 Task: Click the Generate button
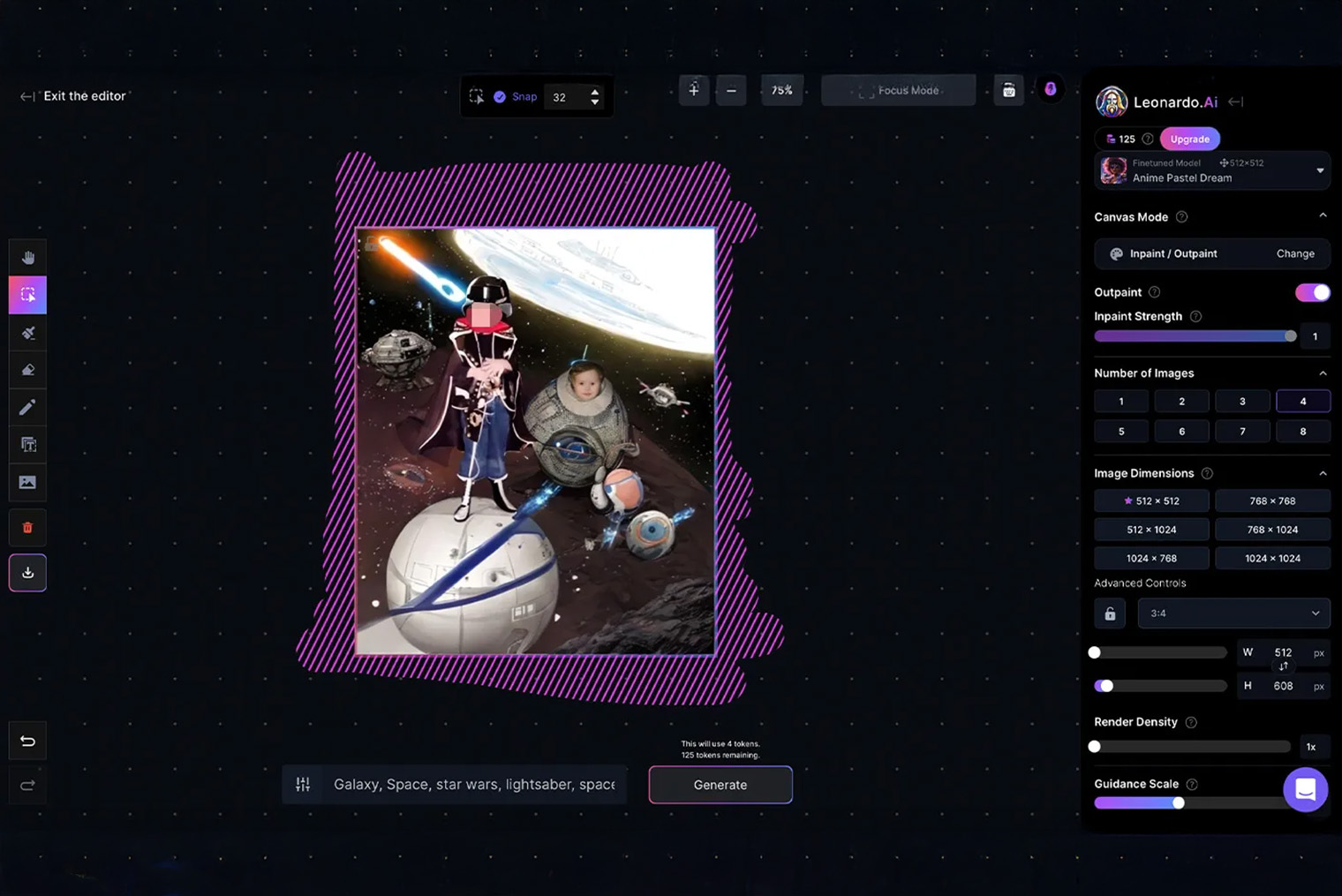[x=720, y=785]
